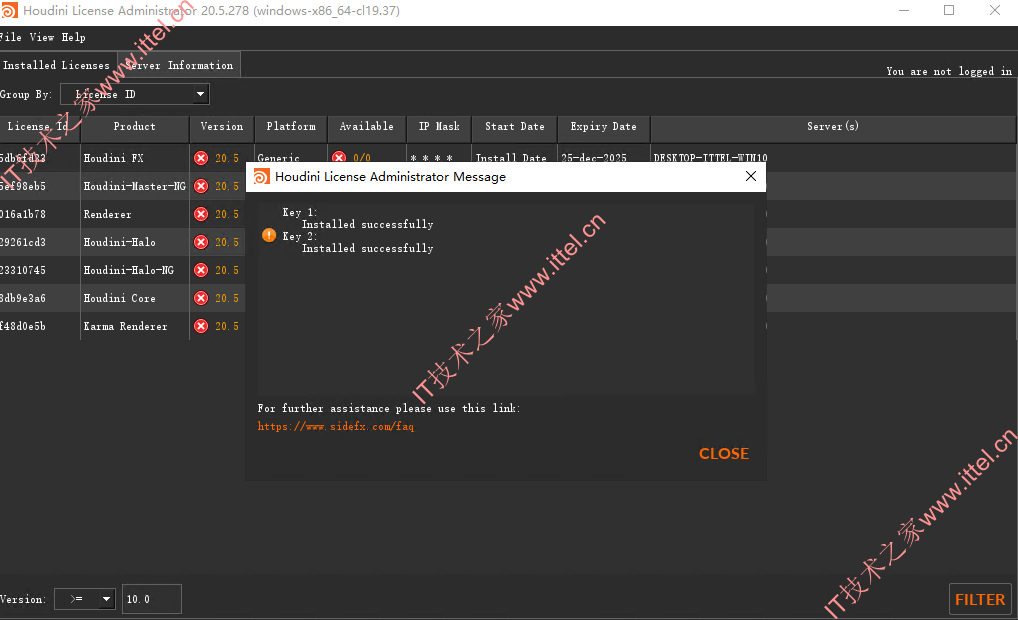Open the Group By License ID dropdown
Image resolution: width=1018 pixels, height=620 pixels.
(135, 94)
